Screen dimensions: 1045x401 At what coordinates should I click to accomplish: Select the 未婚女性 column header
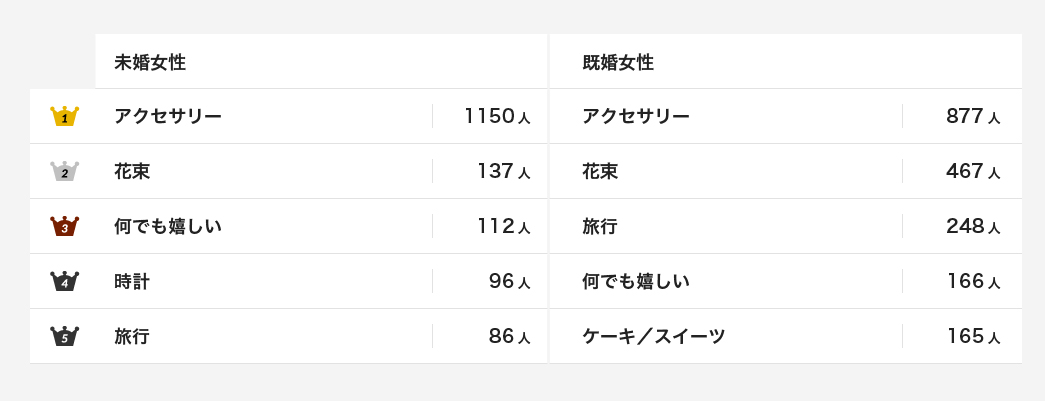[150, 63]
